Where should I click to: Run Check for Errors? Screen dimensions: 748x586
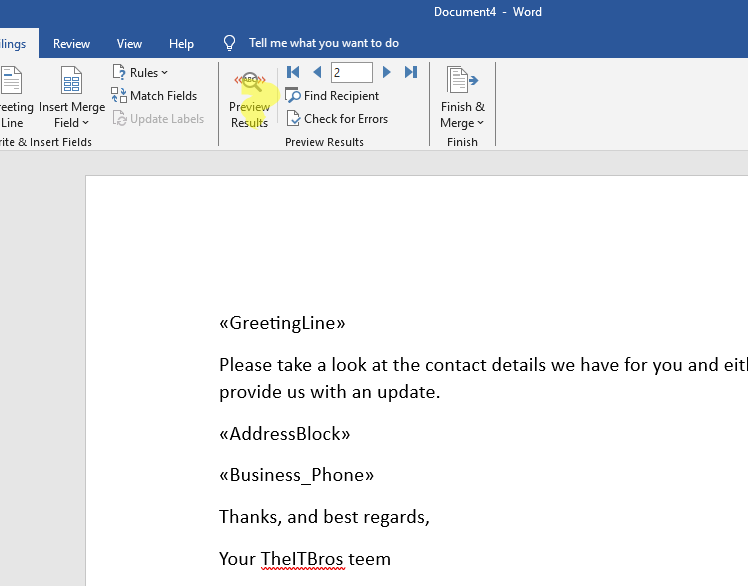coord(337,118)
